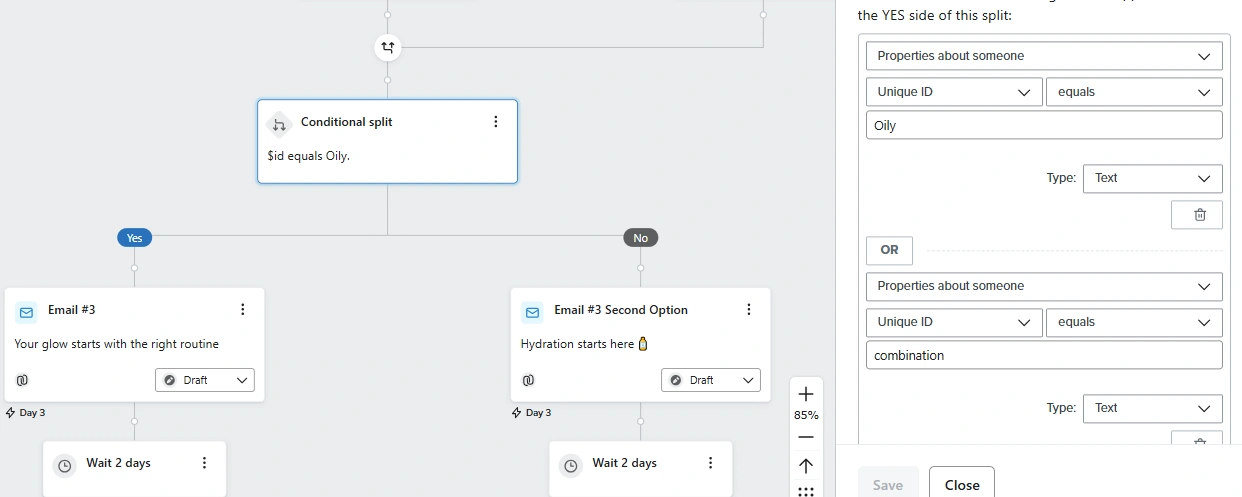This screenshot has width=1242, height=497.
Task: Click the zoom out minus icon
Action: pos(806,437)
